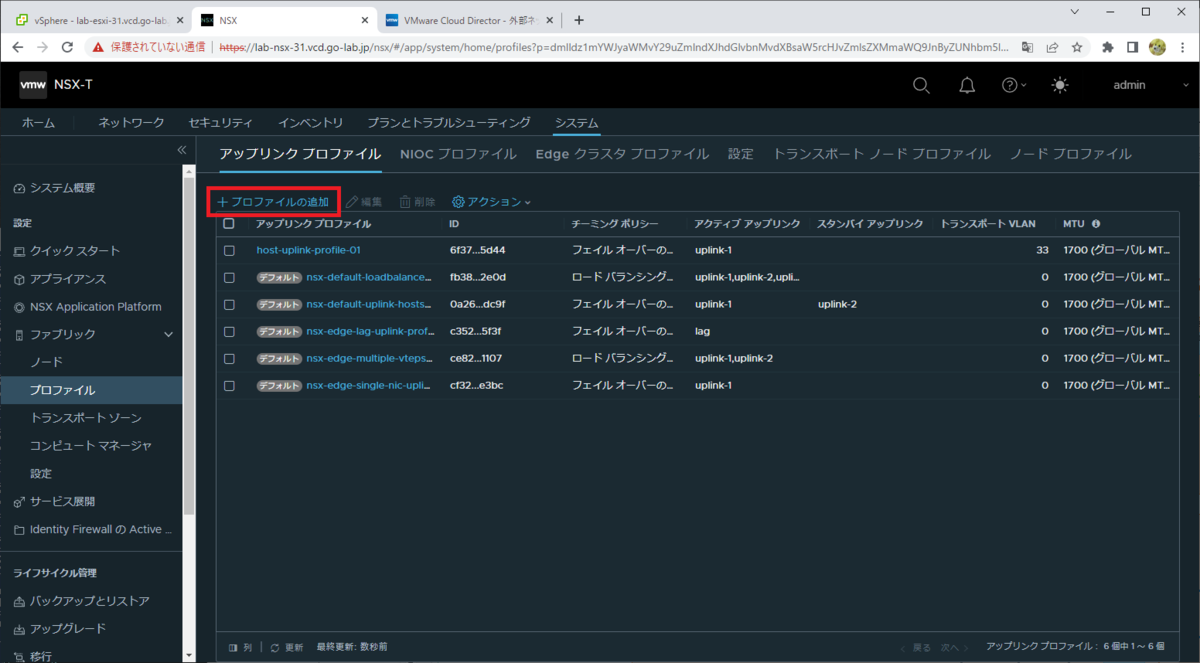The width and height of the screenshot is (1200, 663).
Task: Switch to the vSphere browser tab
Action: [98, 20]
